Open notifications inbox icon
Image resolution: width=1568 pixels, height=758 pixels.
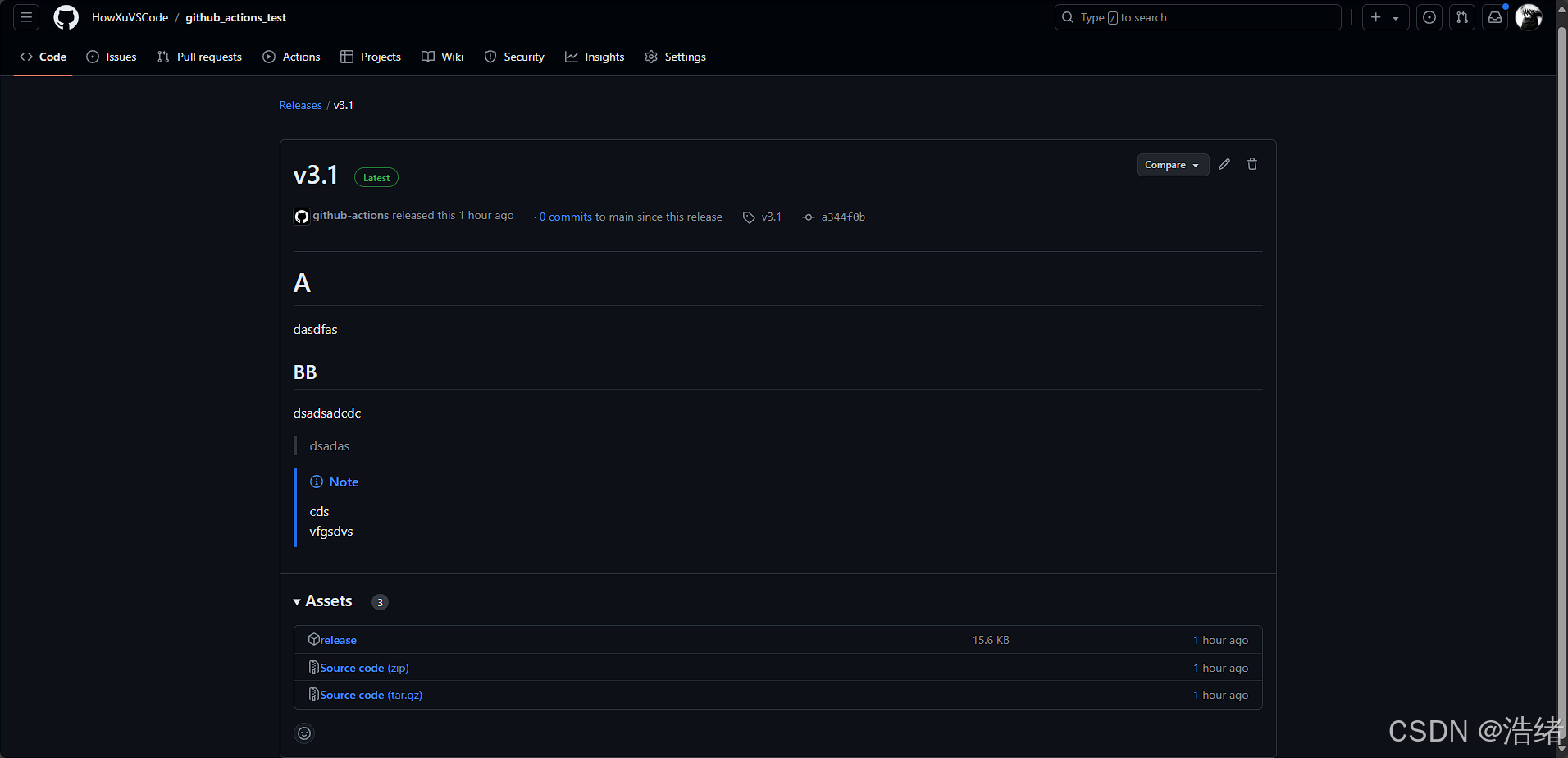tap(1495, 17)
